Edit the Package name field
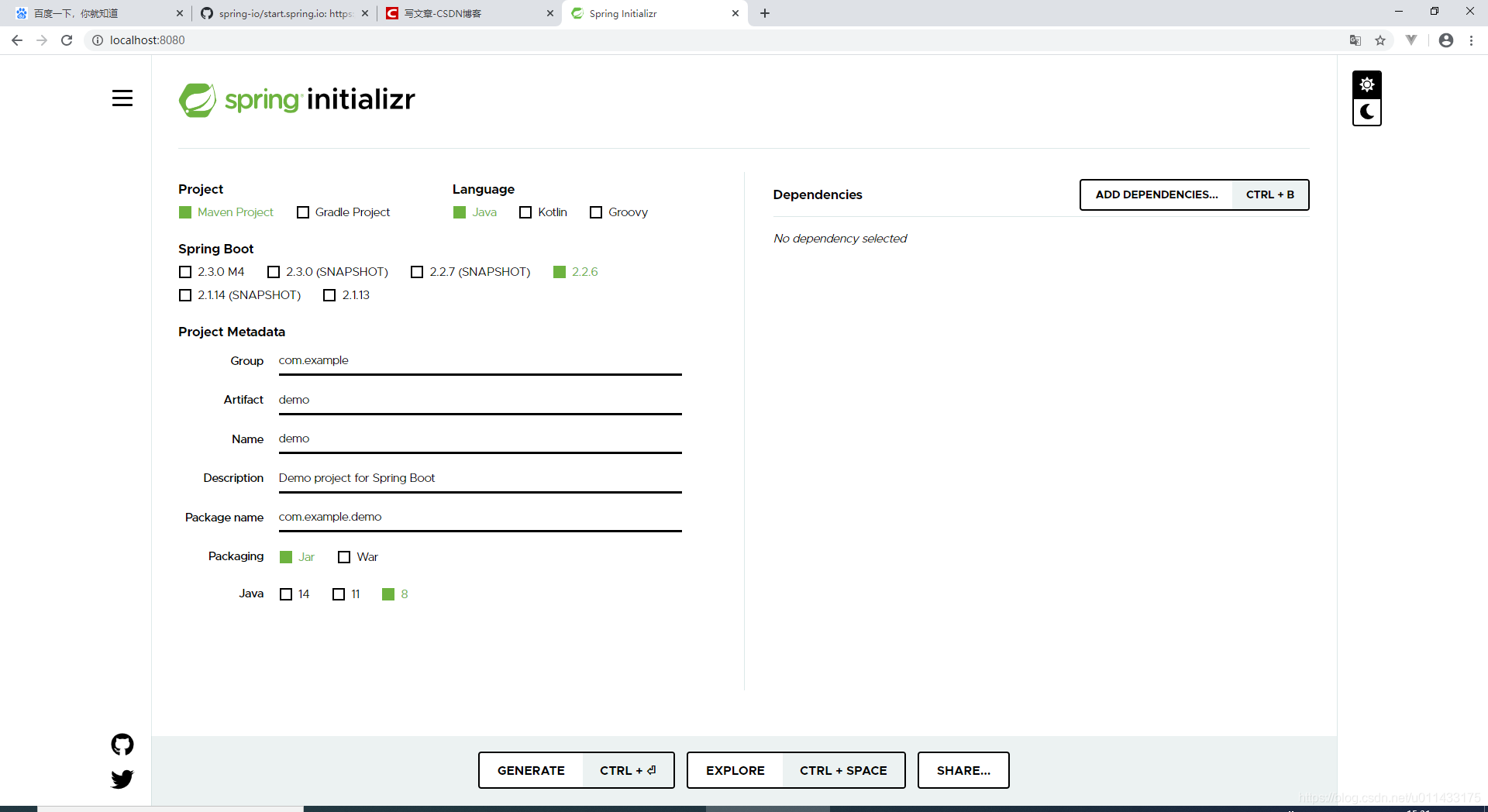 pyautogui.click(x=480, y=517)
